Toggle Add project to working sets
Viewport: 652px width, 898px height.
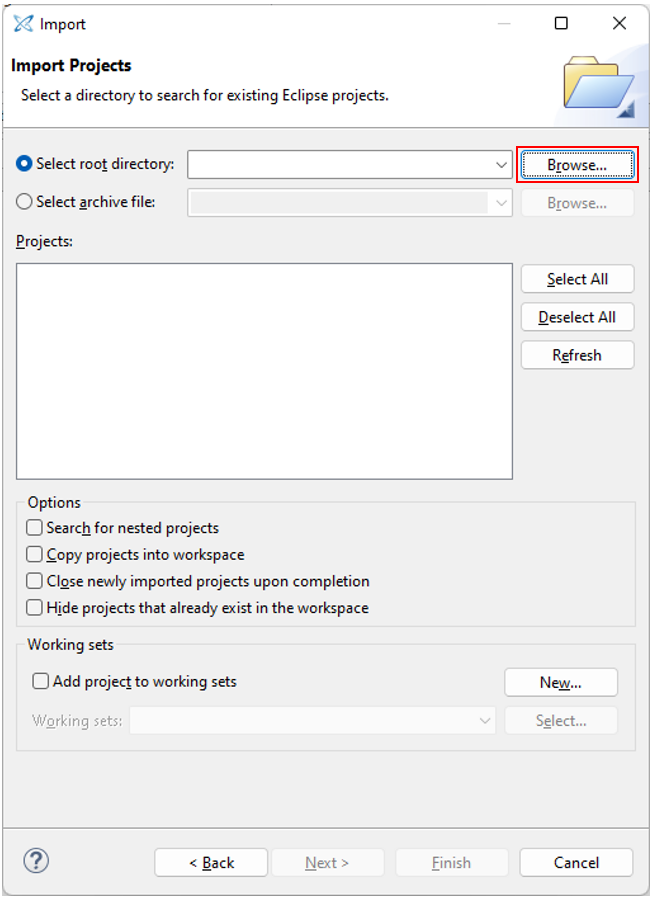(41, 682)
